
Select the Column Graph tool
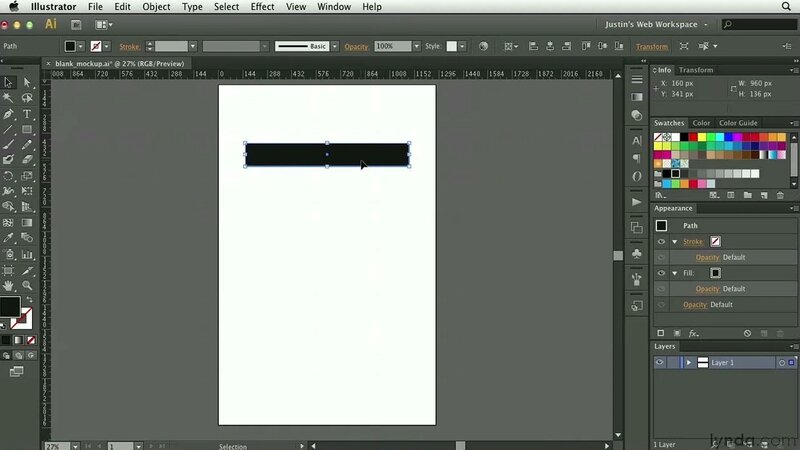point(27,254)
